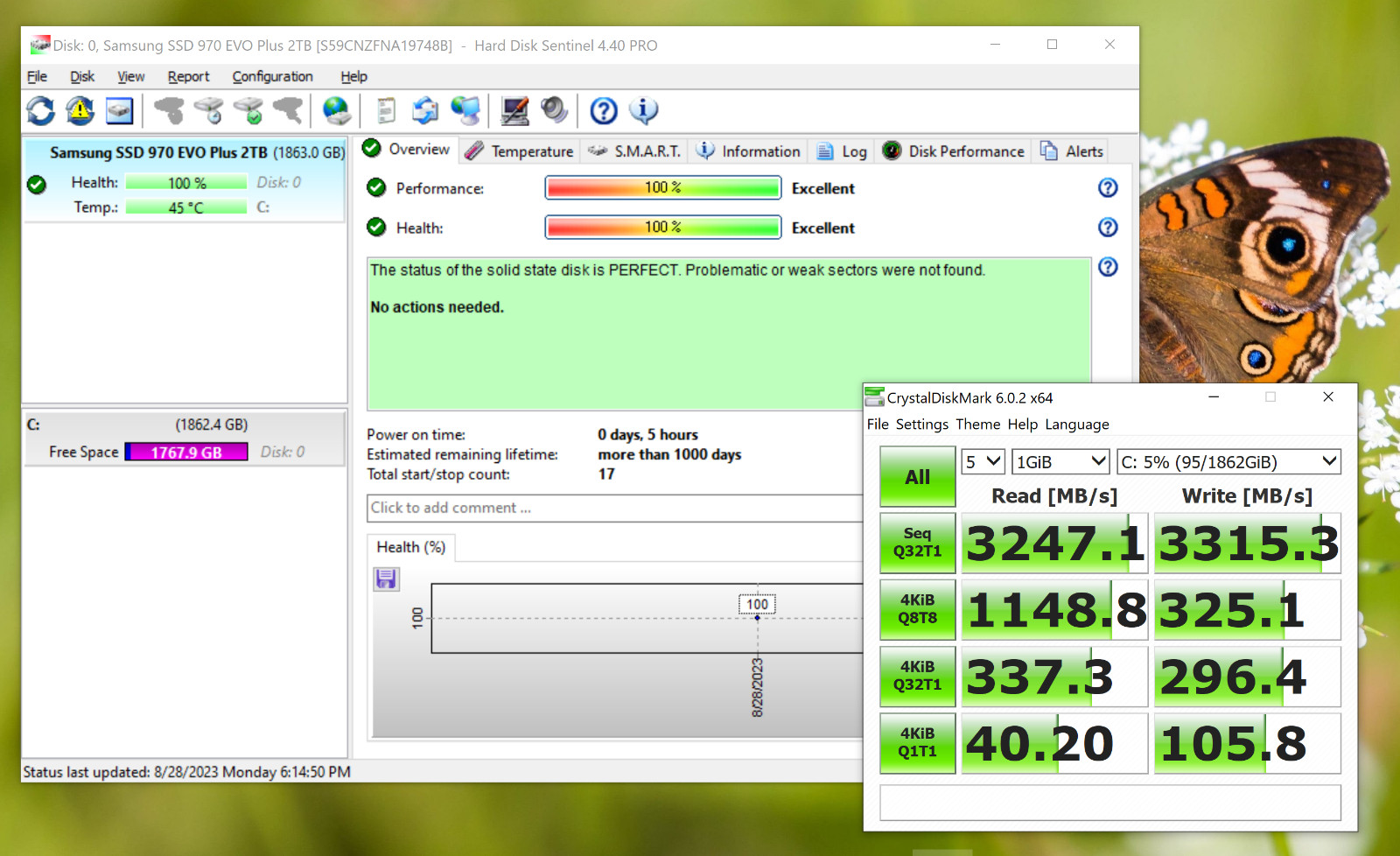The height and width of the screenshot is (856, 1400).
Task: Open the Language menu in CrystalDiskMark
Action: [1077, 424]
